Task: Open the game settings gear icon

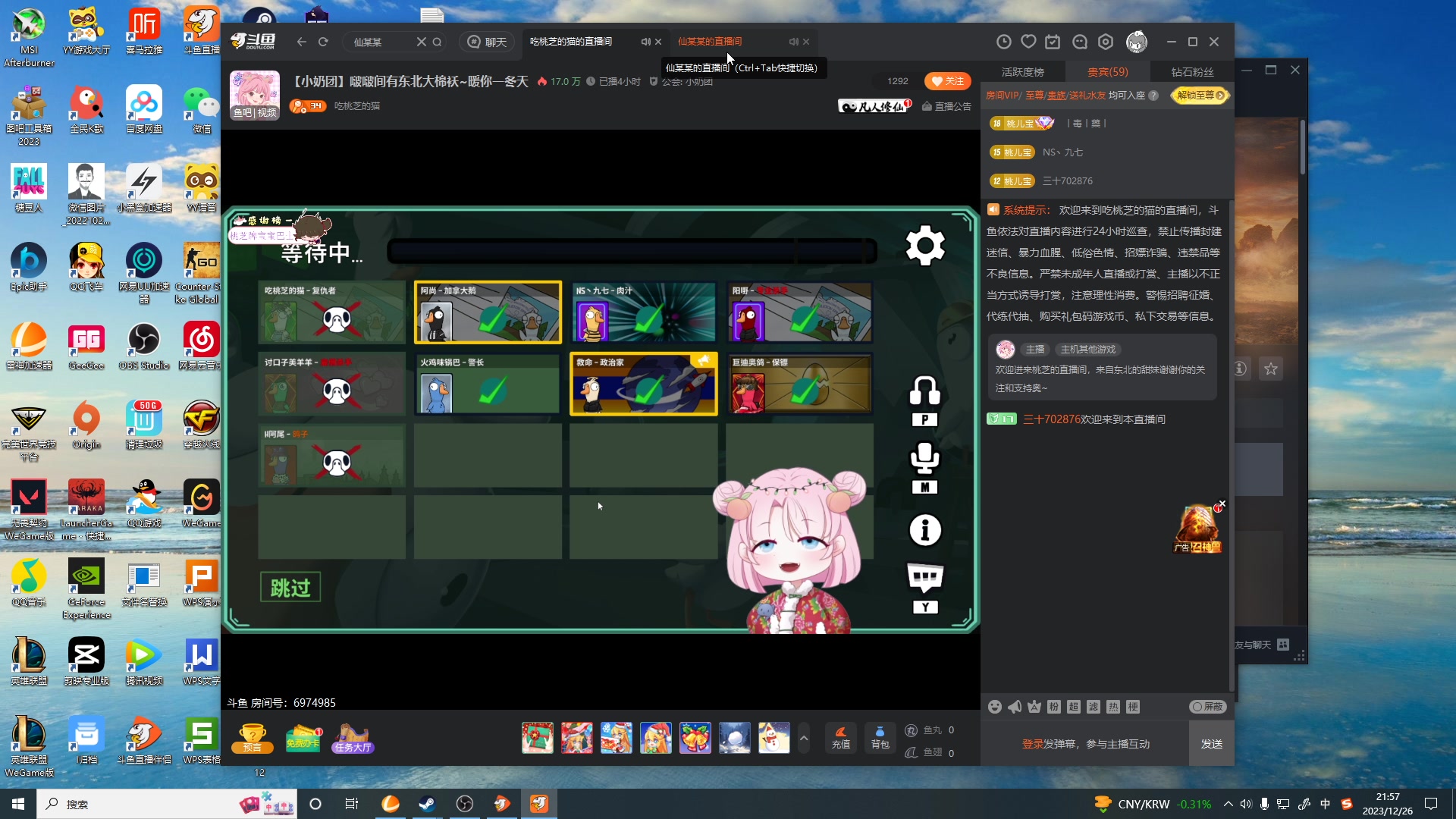Action: point(925,245)
